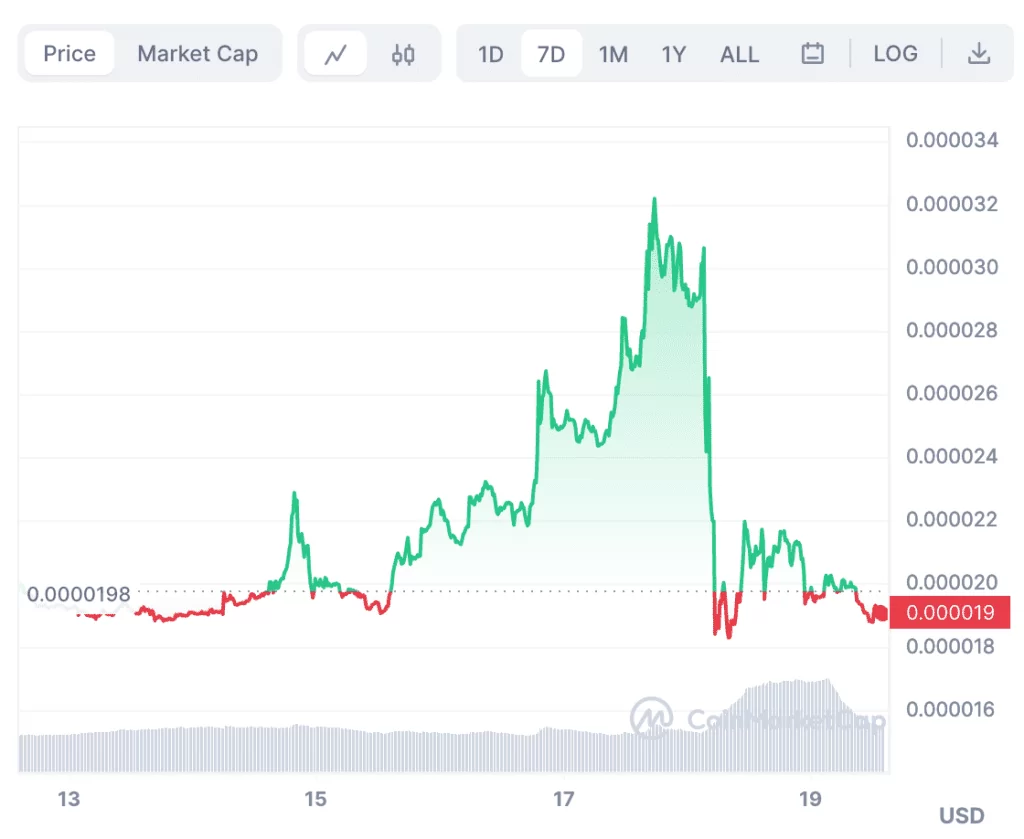Set time range to 1Y

(x=674, y=54)
